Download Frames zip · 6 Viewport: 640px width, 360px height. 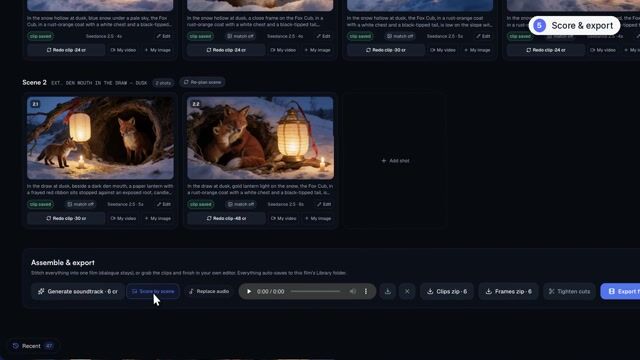tap(508, 291)
